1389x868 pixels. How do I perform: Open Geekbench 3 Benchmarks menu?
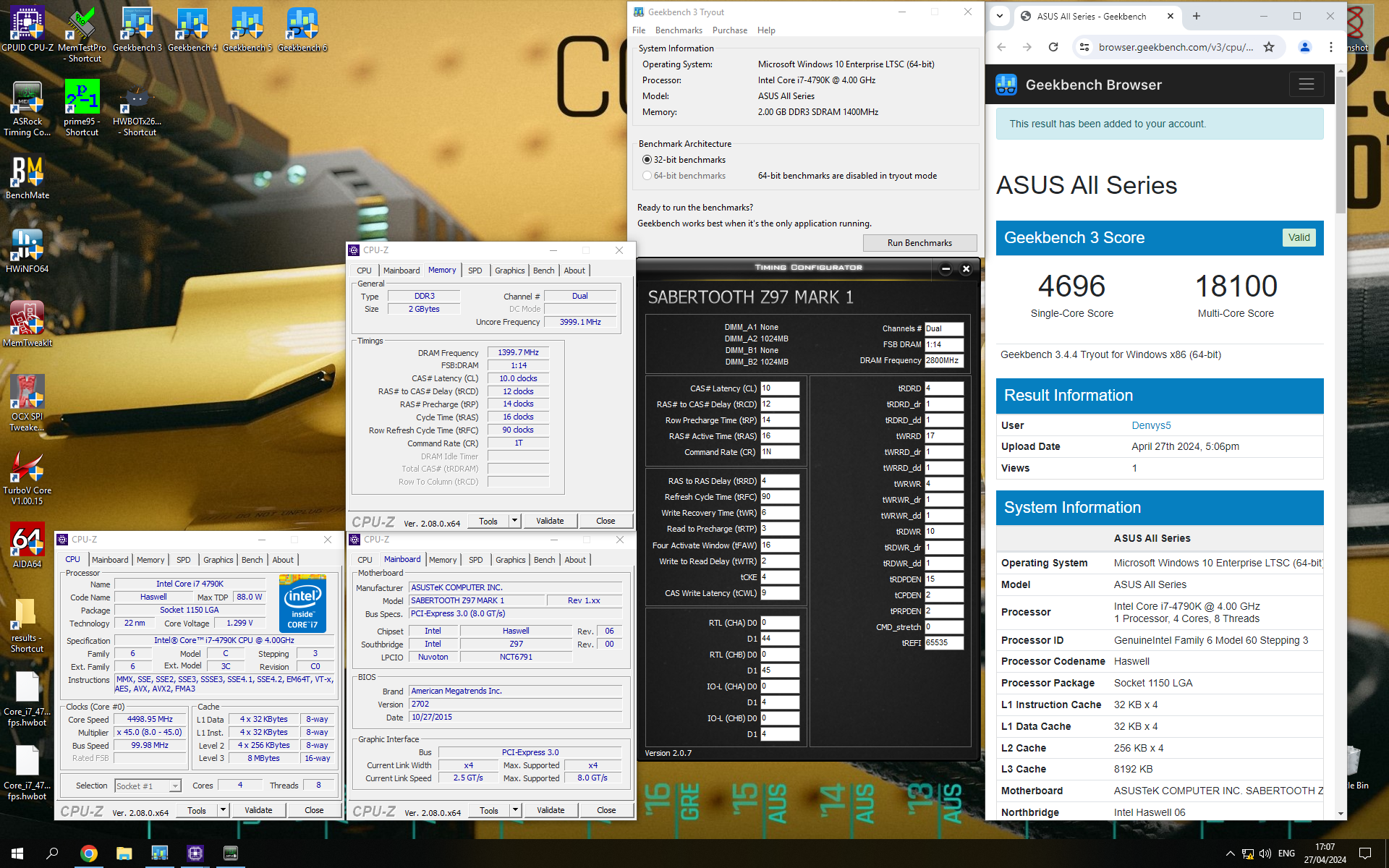click(x=679, y=30)
